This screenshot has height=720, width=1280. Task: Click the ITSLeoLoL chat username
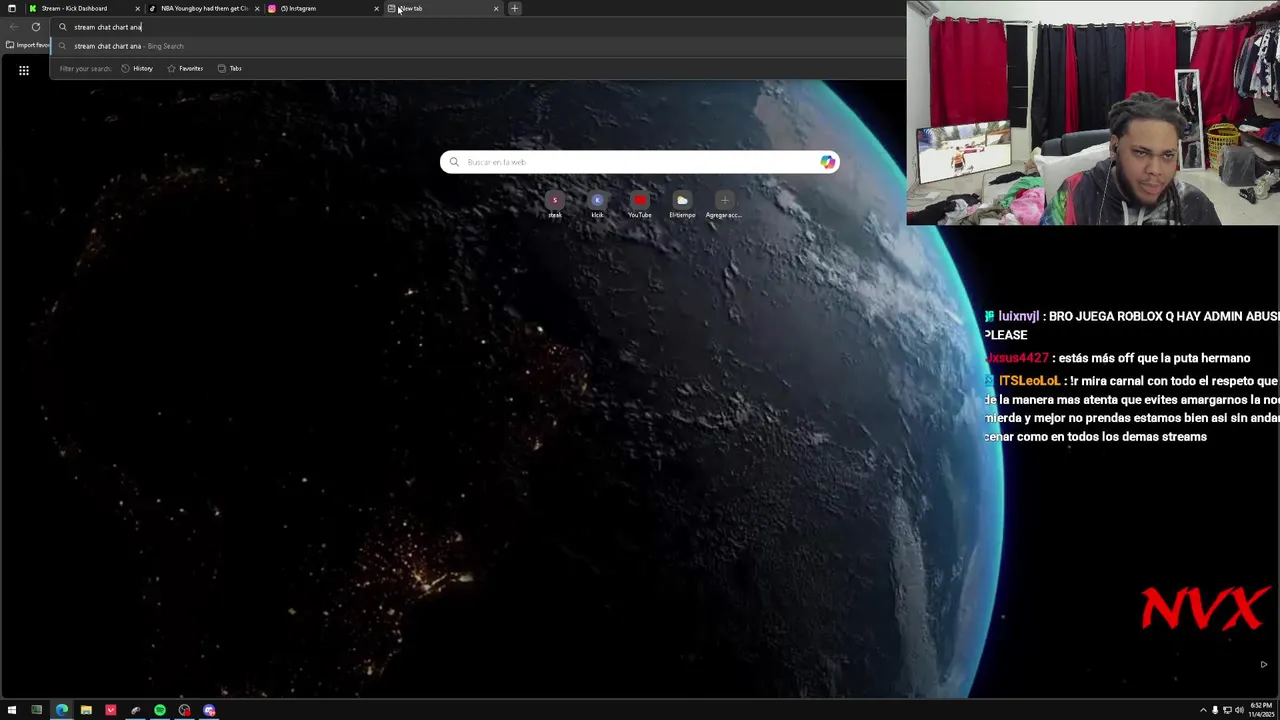(1029, 381)
